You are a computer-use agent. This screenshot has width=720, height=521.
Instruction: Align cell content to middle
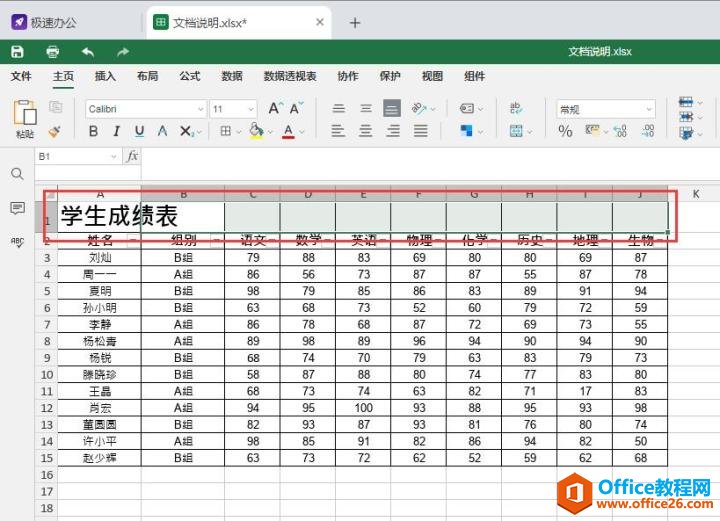point(366,108)
